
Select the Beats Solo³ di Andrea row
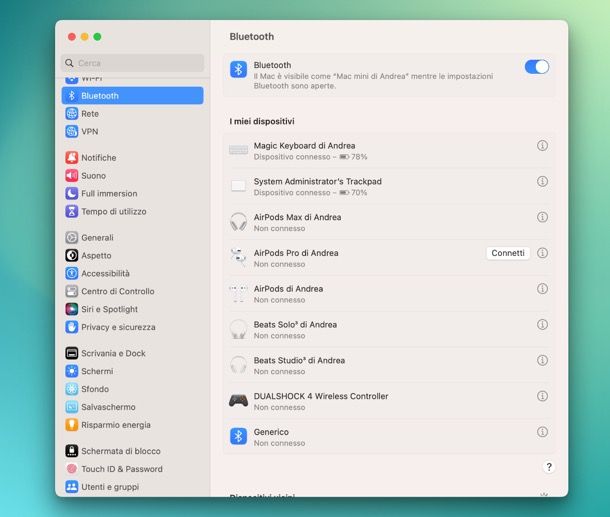[x=389, y=329]
